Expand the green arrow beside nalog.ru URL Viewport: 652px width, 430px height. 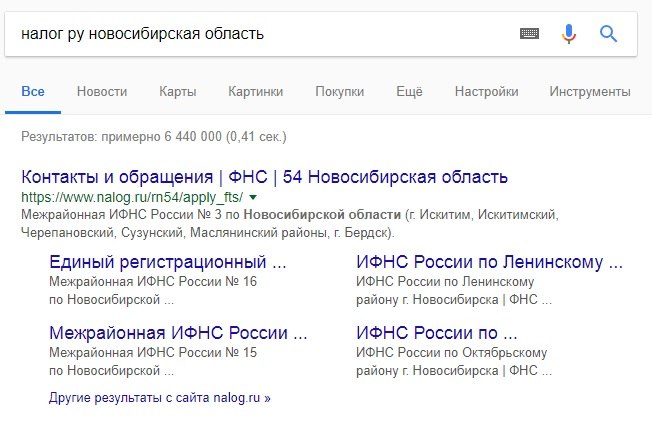click(253, 198)
